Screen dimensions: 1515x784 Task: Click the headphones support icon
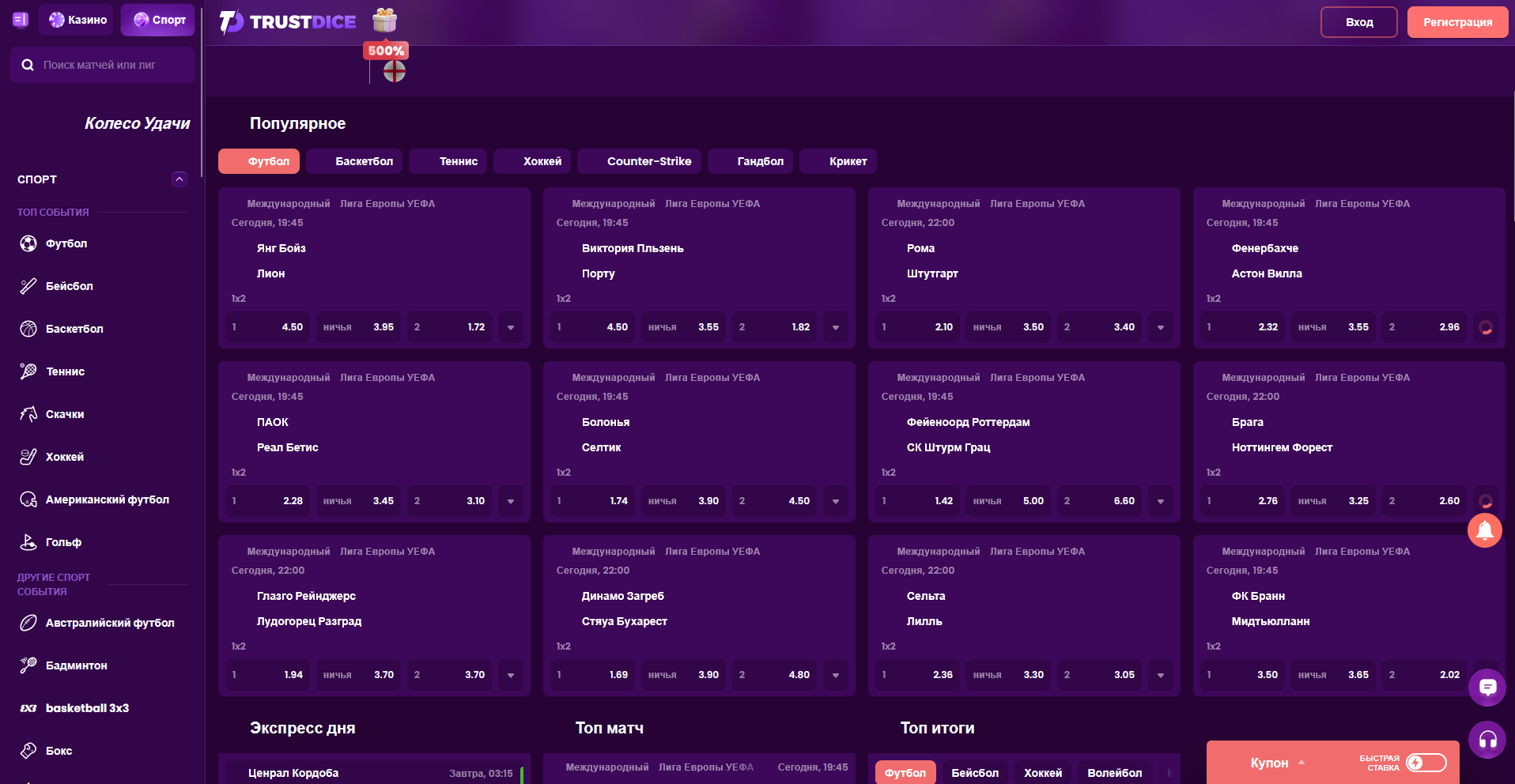pos(1487,741)
